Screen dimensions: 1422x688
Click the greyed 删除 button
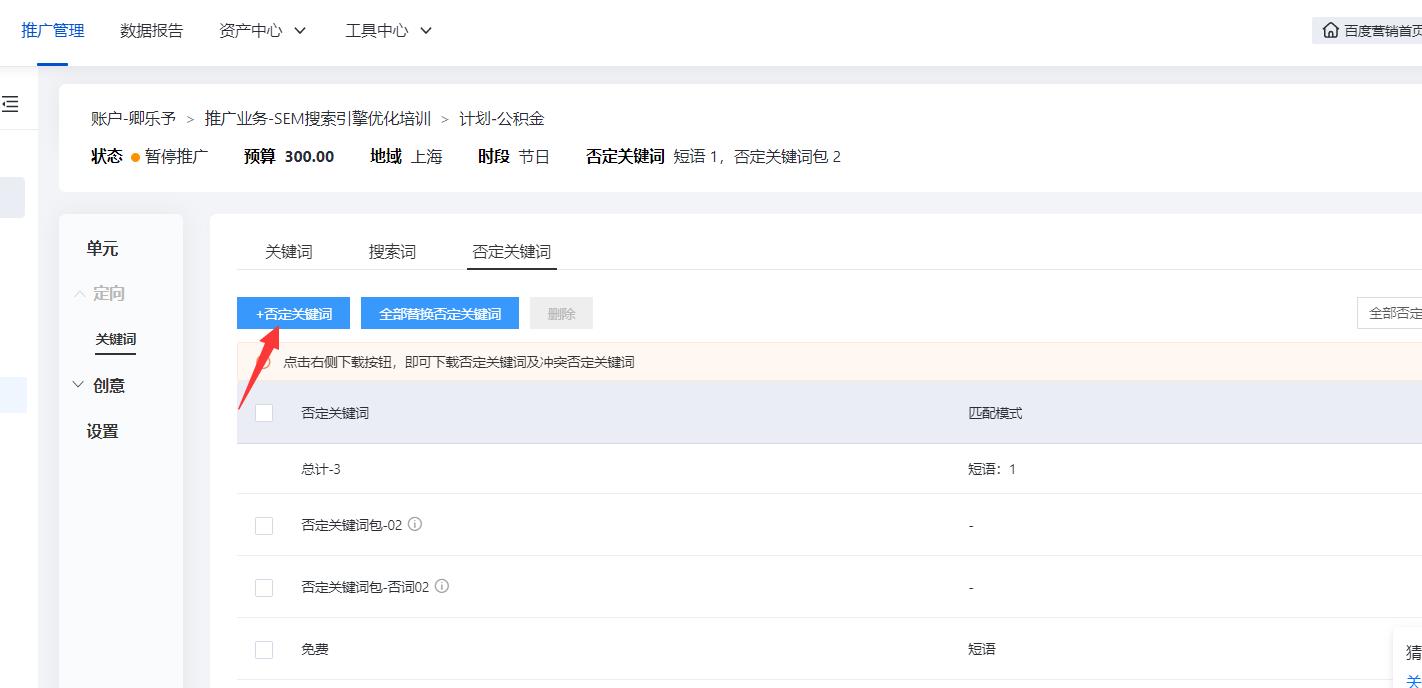561,313
